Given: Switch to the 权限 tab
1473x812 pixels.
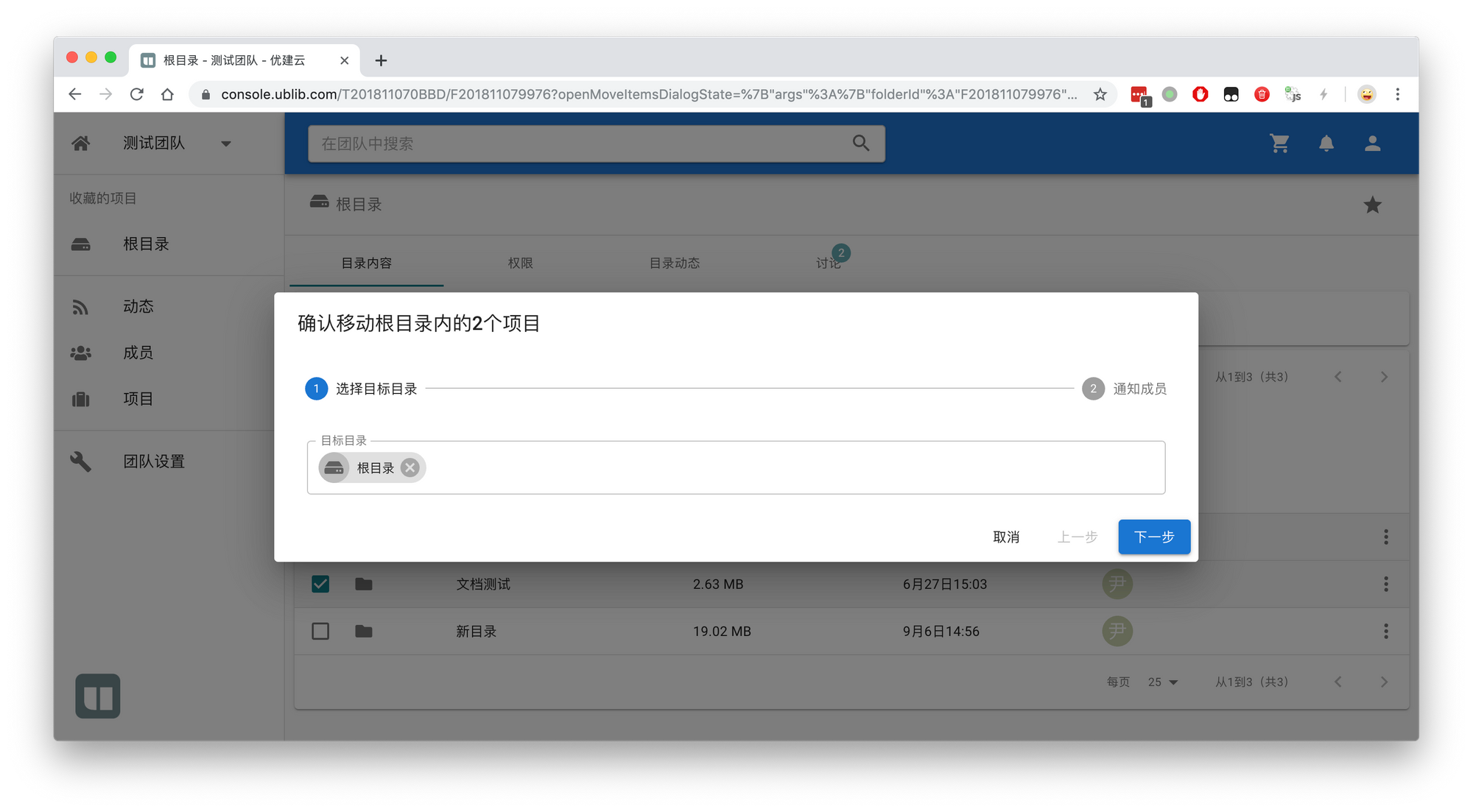Looking at the screenshot, I should (x=520, y=263).
